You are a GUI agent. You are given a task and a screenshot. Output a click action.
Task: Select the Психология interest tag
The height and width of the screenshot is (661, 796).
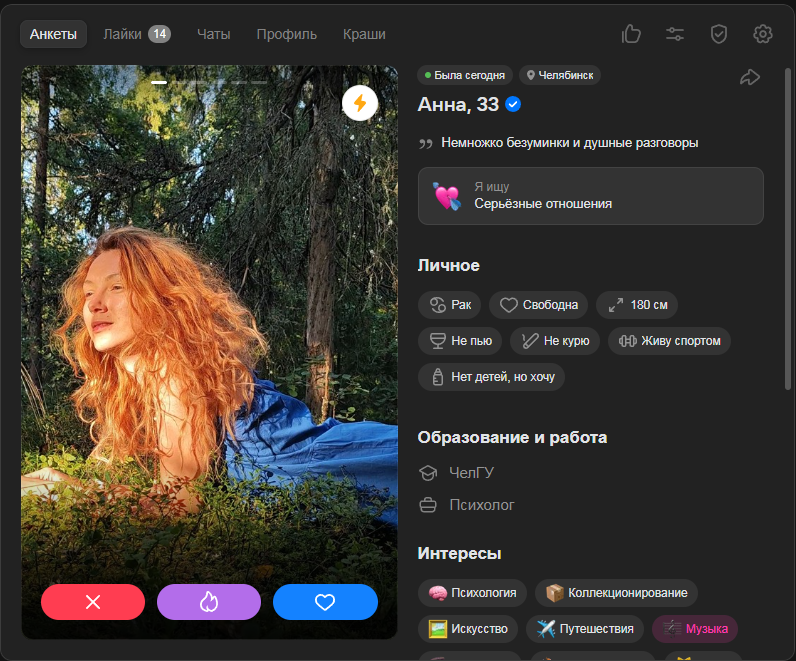coord(472,593)
